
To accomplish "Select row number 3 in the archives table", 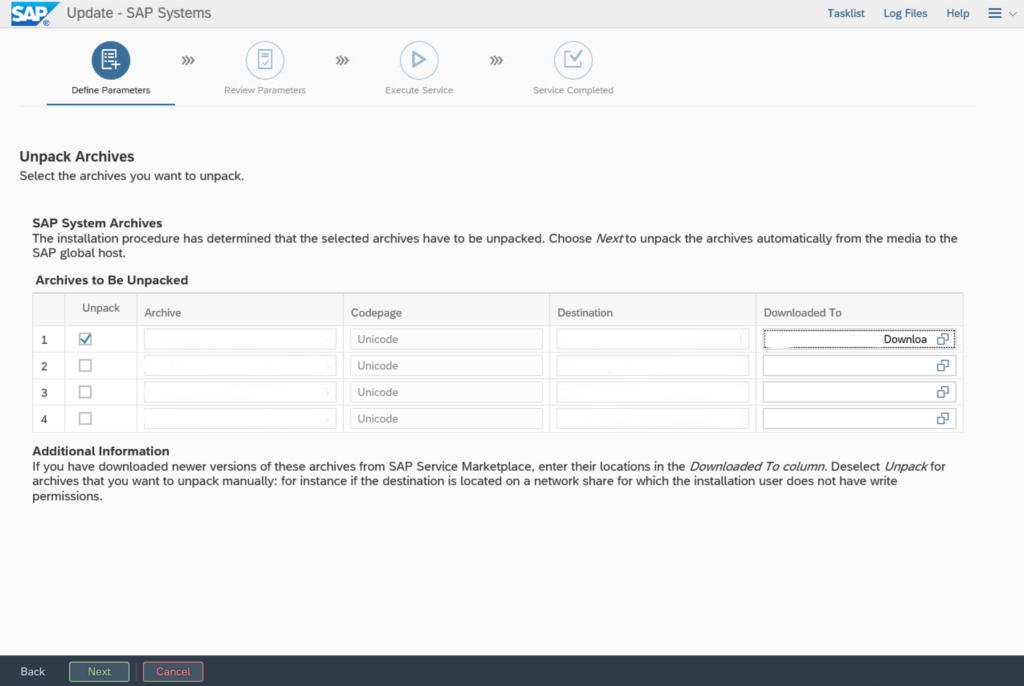I will coord(44,393).
